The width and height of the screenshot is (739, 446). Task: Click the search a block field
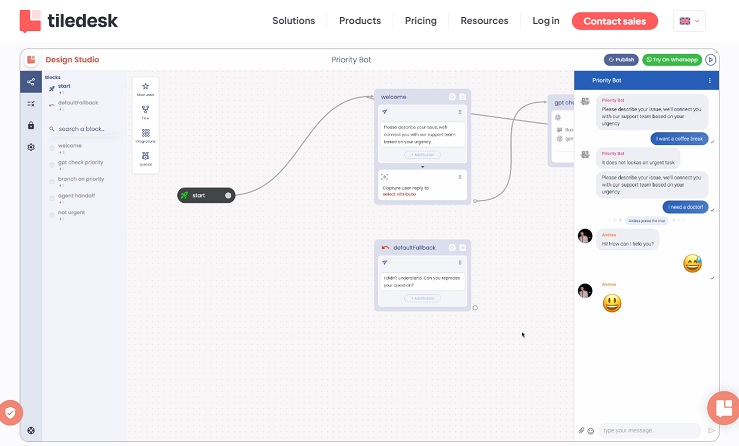pyautogui.click(x=82, y=129)
